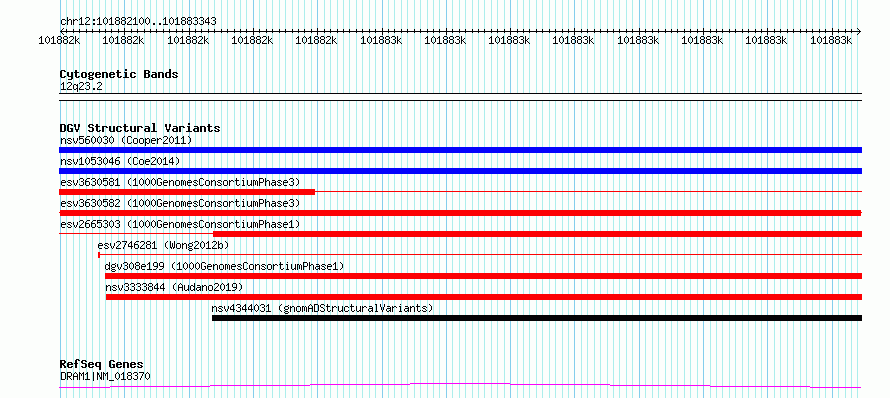Click the first 101882k ruler label

pos(59,40)
